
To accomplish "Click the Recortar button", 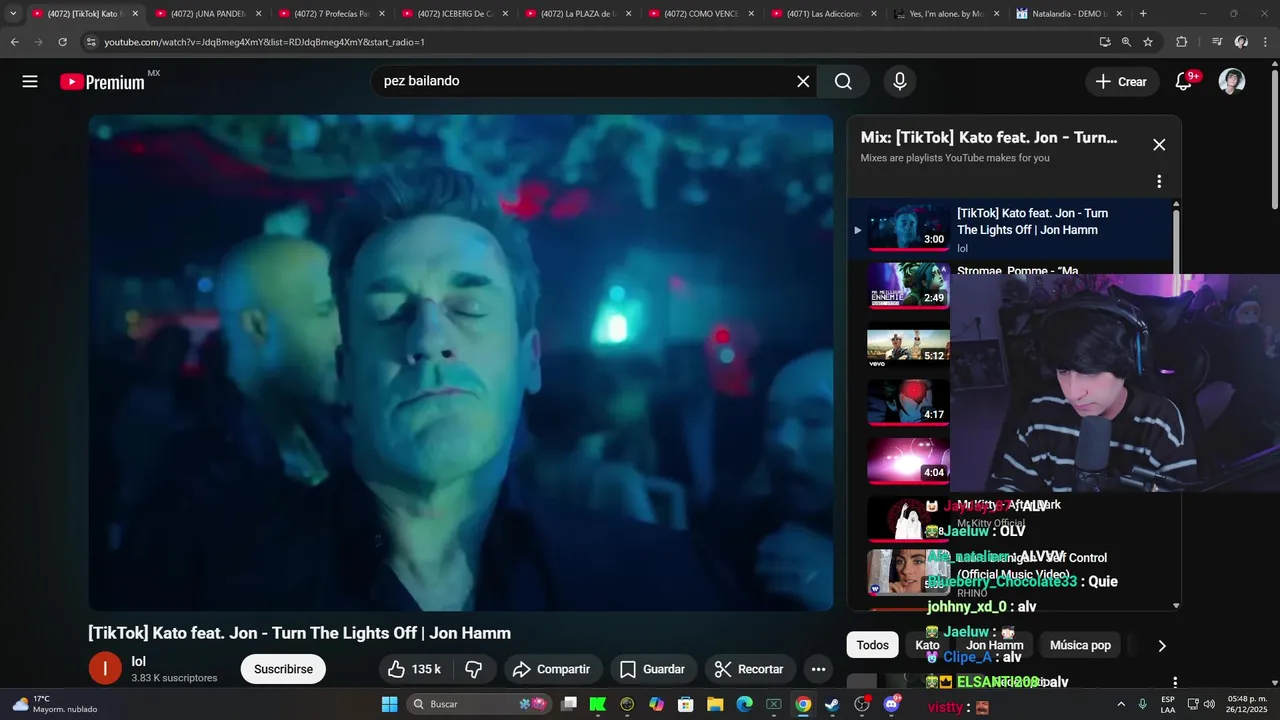I will coord(750,669).
